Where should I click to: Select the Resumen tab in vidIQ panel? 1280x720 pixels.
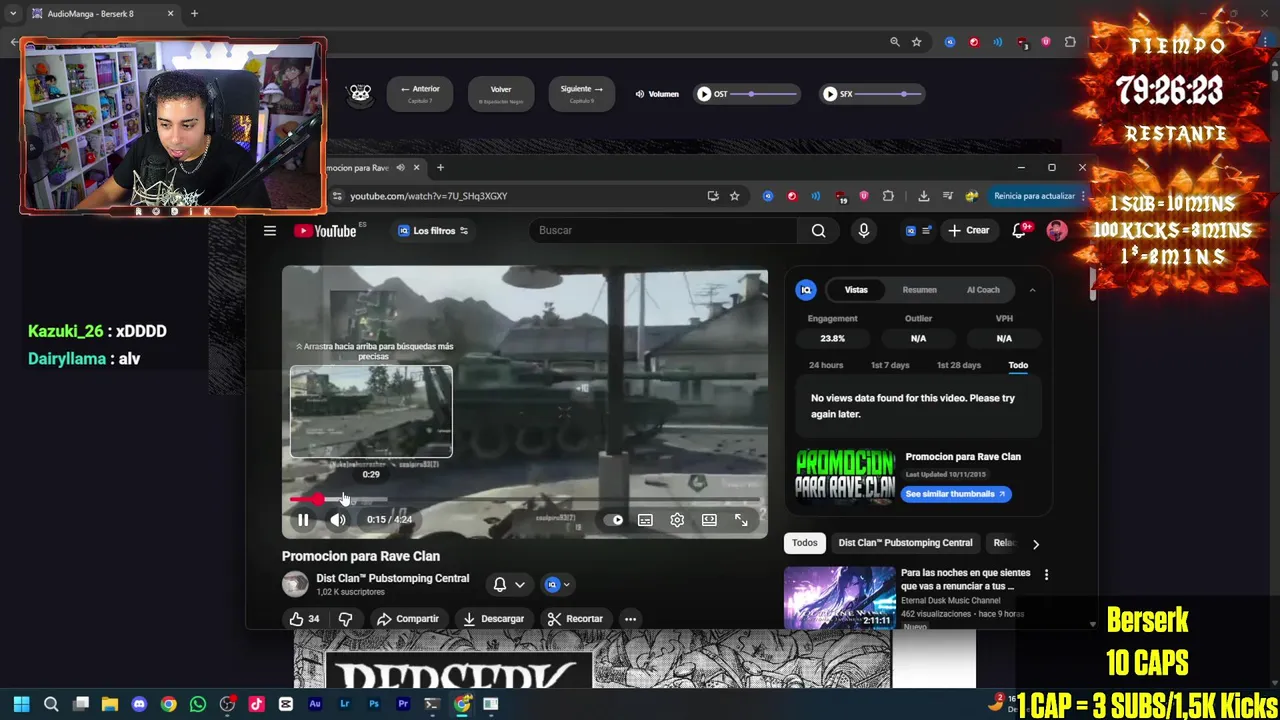pyautogui.click(x=919, y=290)
